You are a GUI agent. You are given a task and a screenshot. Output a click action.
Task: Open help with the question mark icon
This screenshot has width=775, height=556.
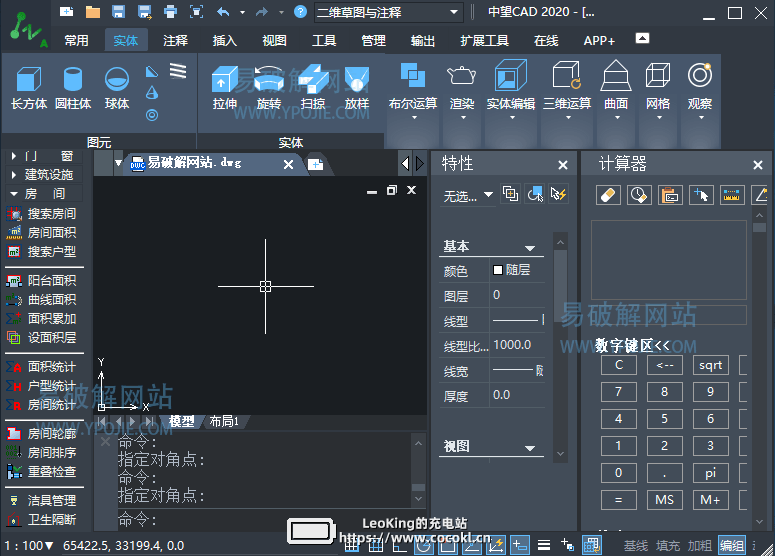(300, 11)
